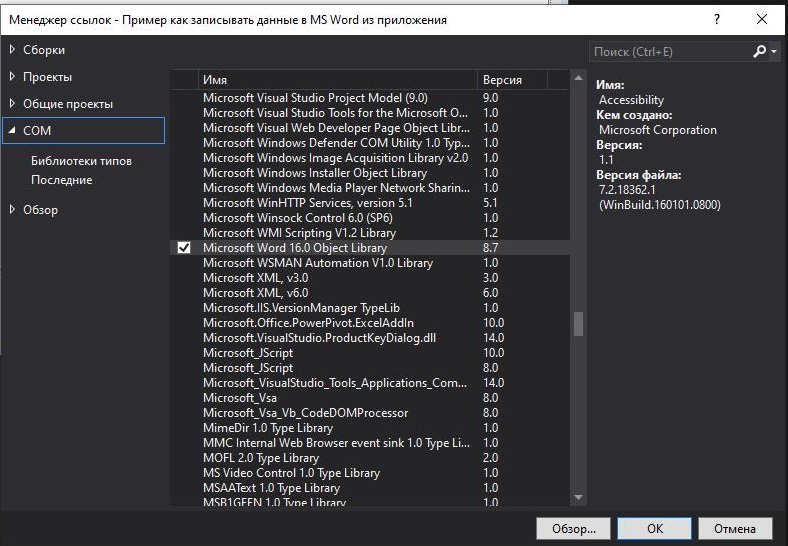Select the COM category

[83, 131]
